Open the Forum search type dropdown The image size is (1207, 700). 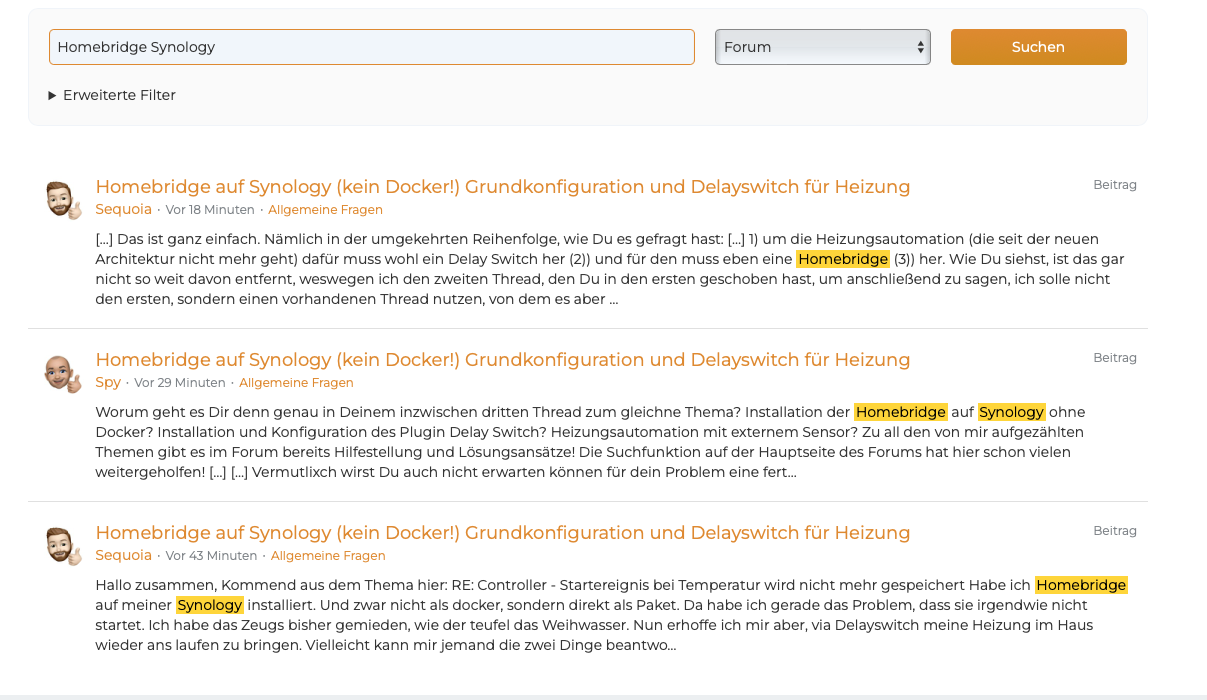pyautogui.click(x=822, y=47)
